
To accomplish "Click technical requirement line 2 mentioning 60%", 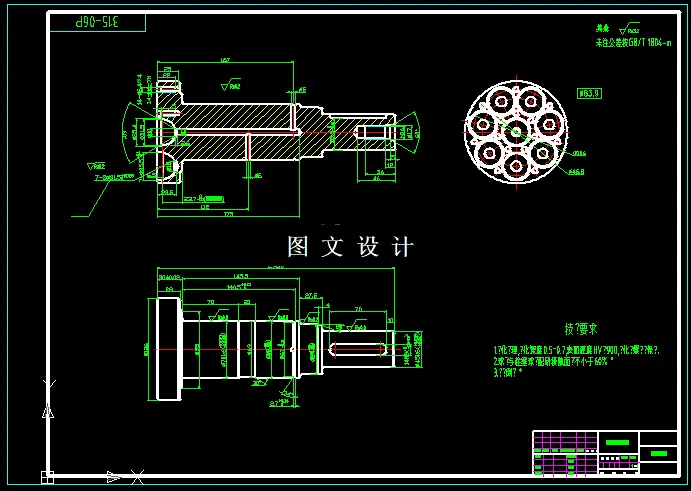I will (554, 361).
